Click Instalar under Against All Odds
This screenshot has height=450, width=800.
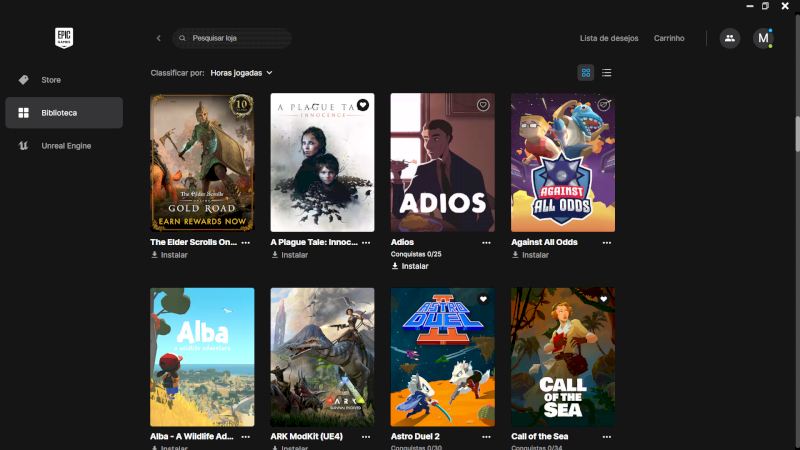pyautogui.click(x=531, y=255)
